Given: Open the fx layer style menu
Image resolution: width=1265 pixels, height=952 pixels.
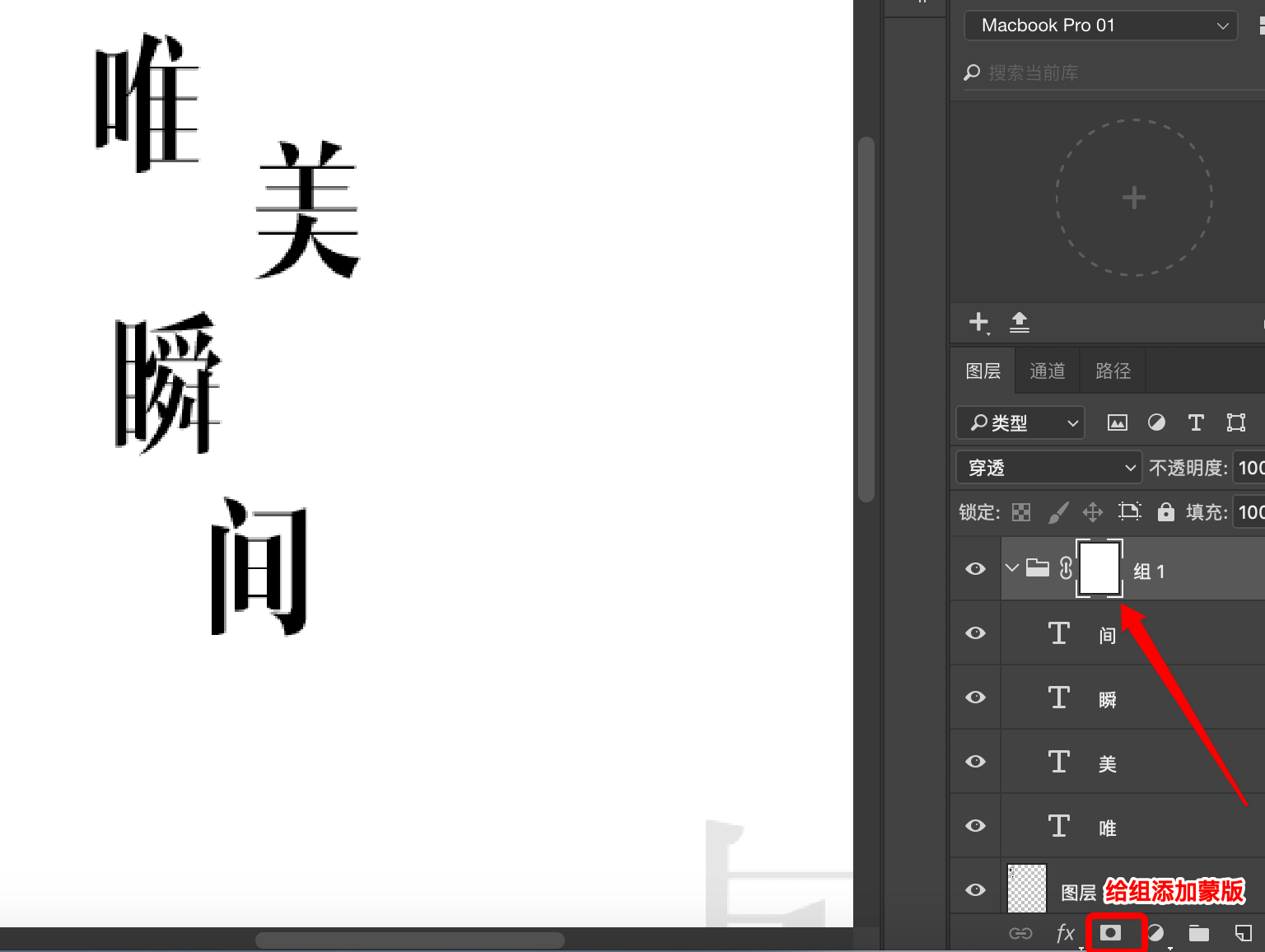Looking at the screenshot, I should tap(1066, 933).
